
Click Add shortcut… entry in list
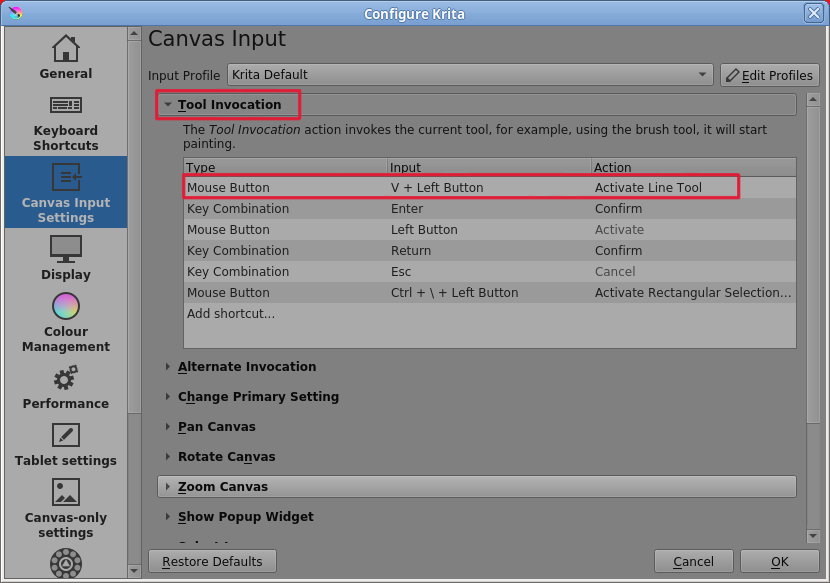(231, 314)
